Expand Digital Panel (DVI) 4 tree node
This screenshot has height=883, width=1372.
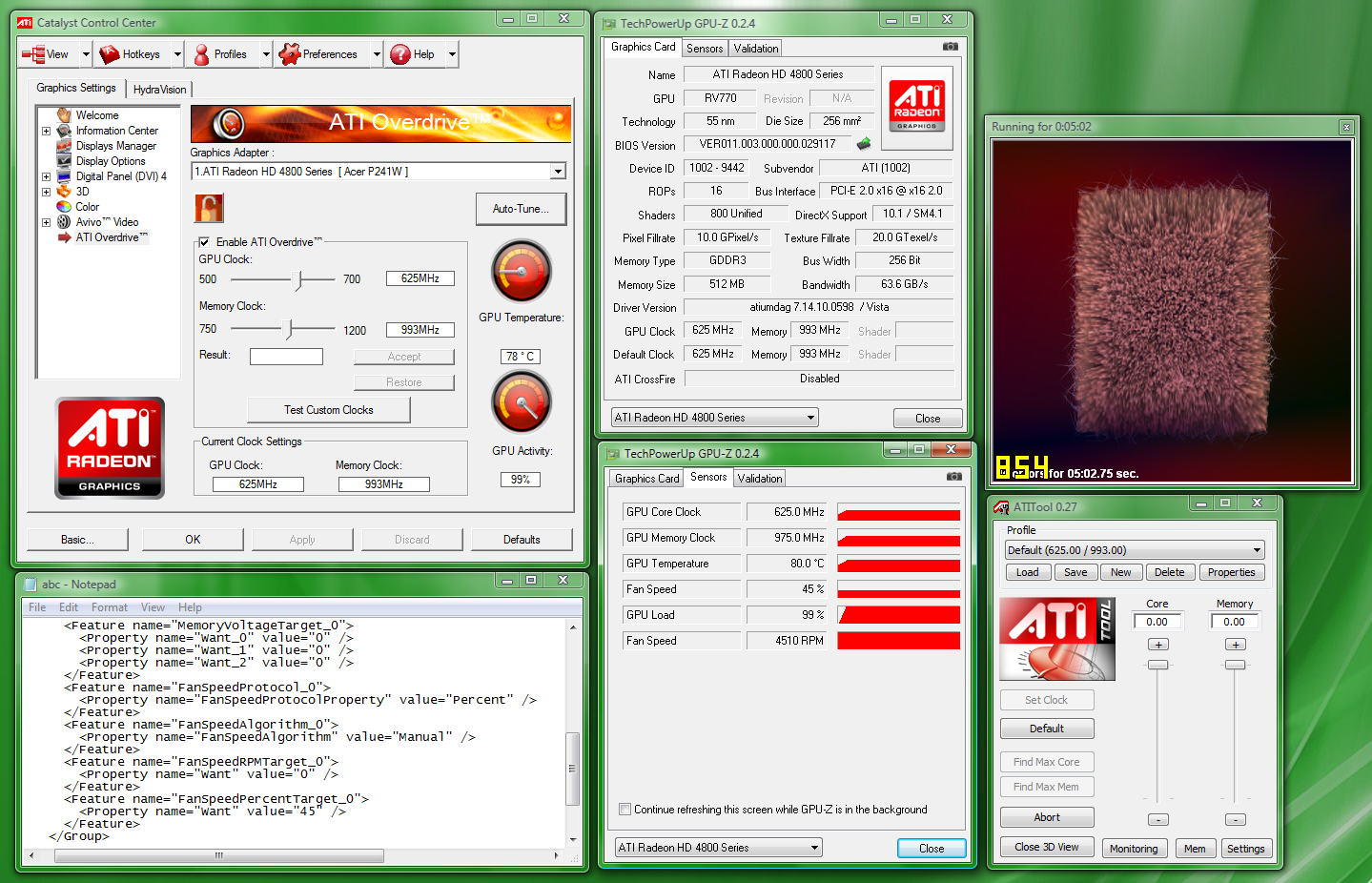click(x=46, y=176)
